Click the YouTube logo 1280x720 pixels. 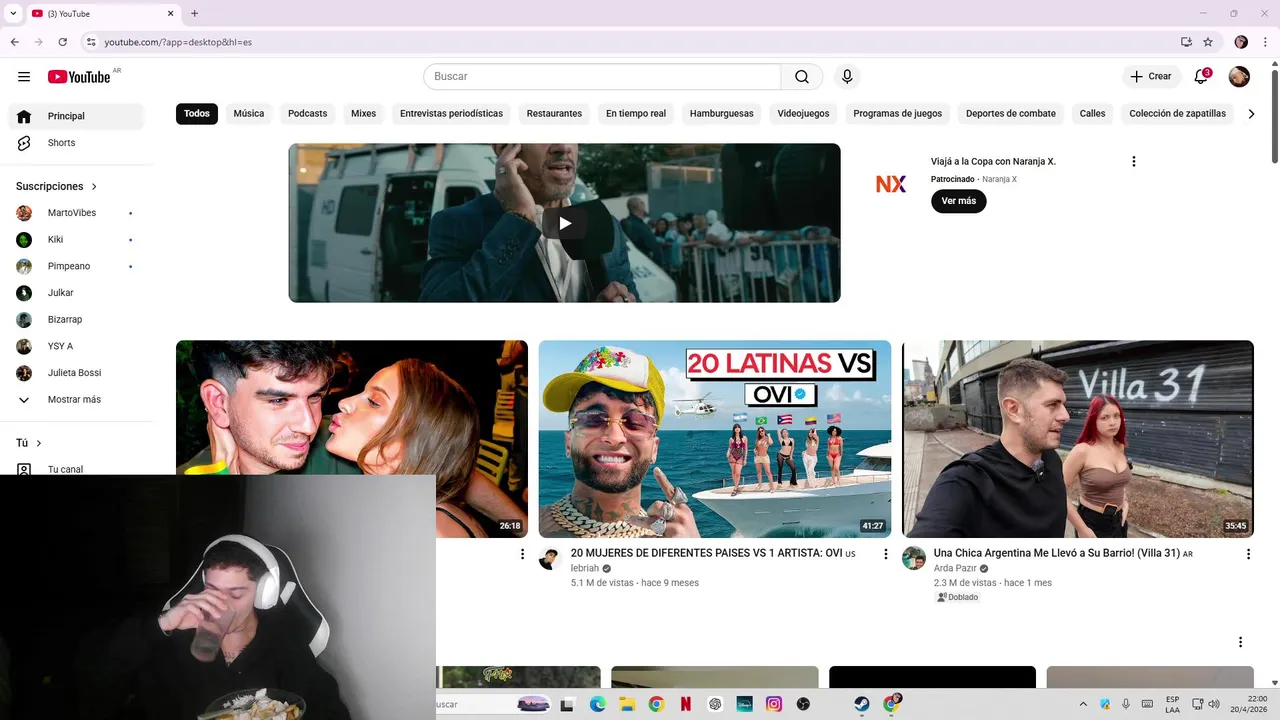point(79,77)
